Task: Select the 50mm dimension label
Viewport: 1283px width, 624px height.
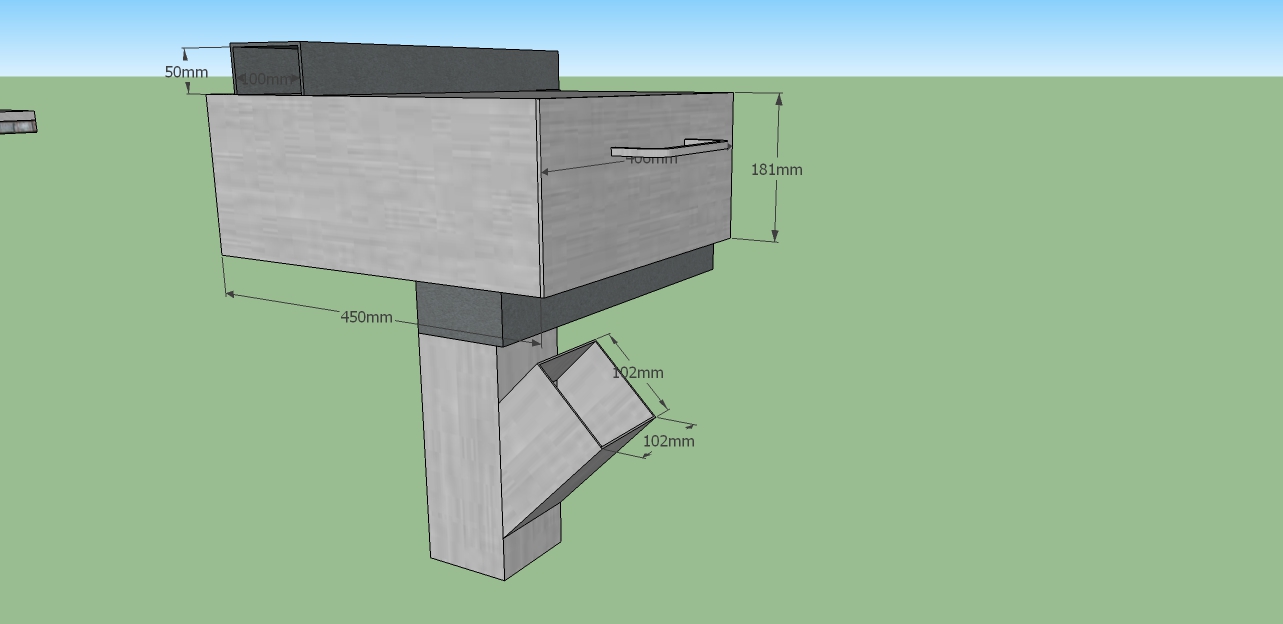Action: (186, 72)
